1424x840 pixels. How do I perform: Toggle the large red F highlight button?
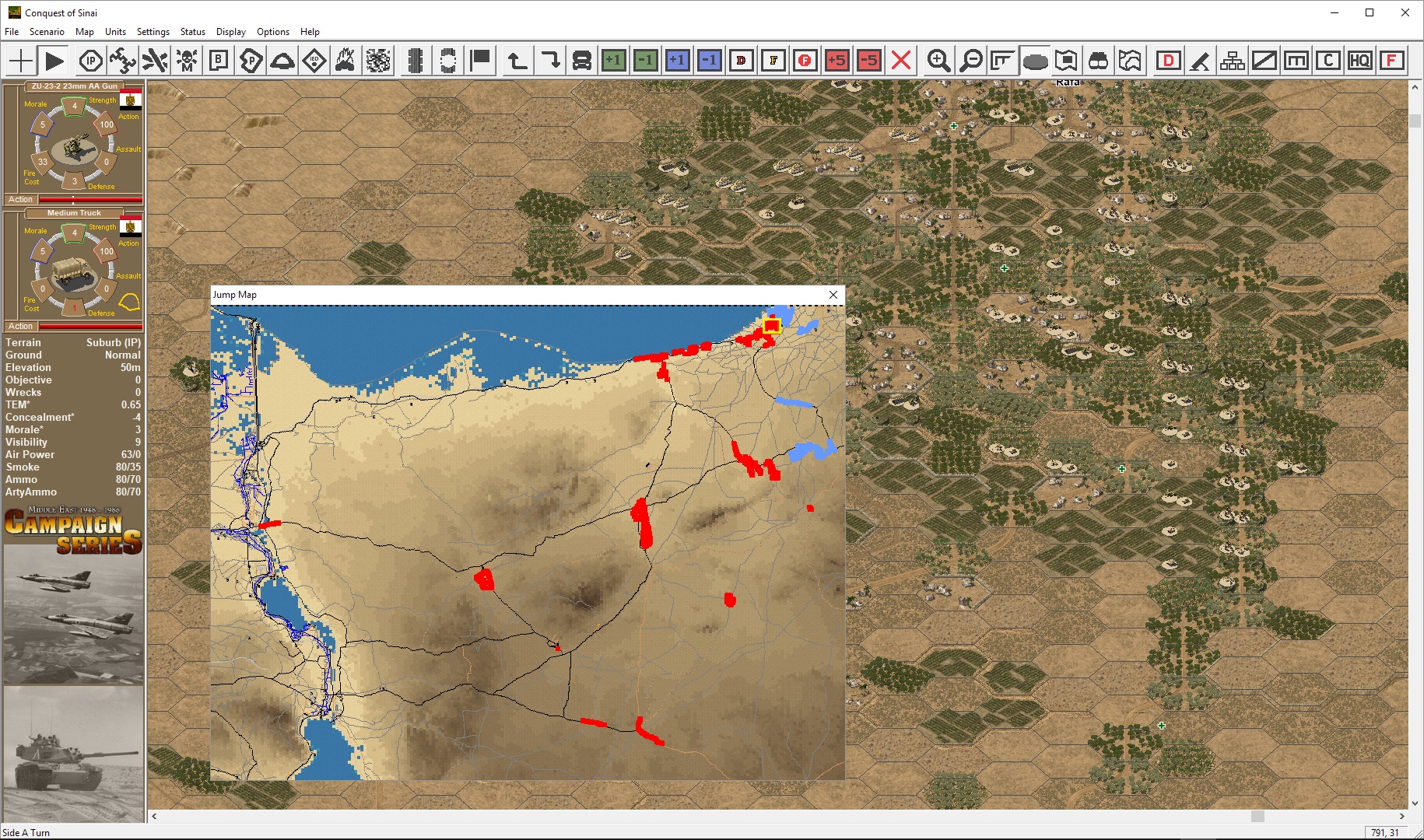(1391, 60)
